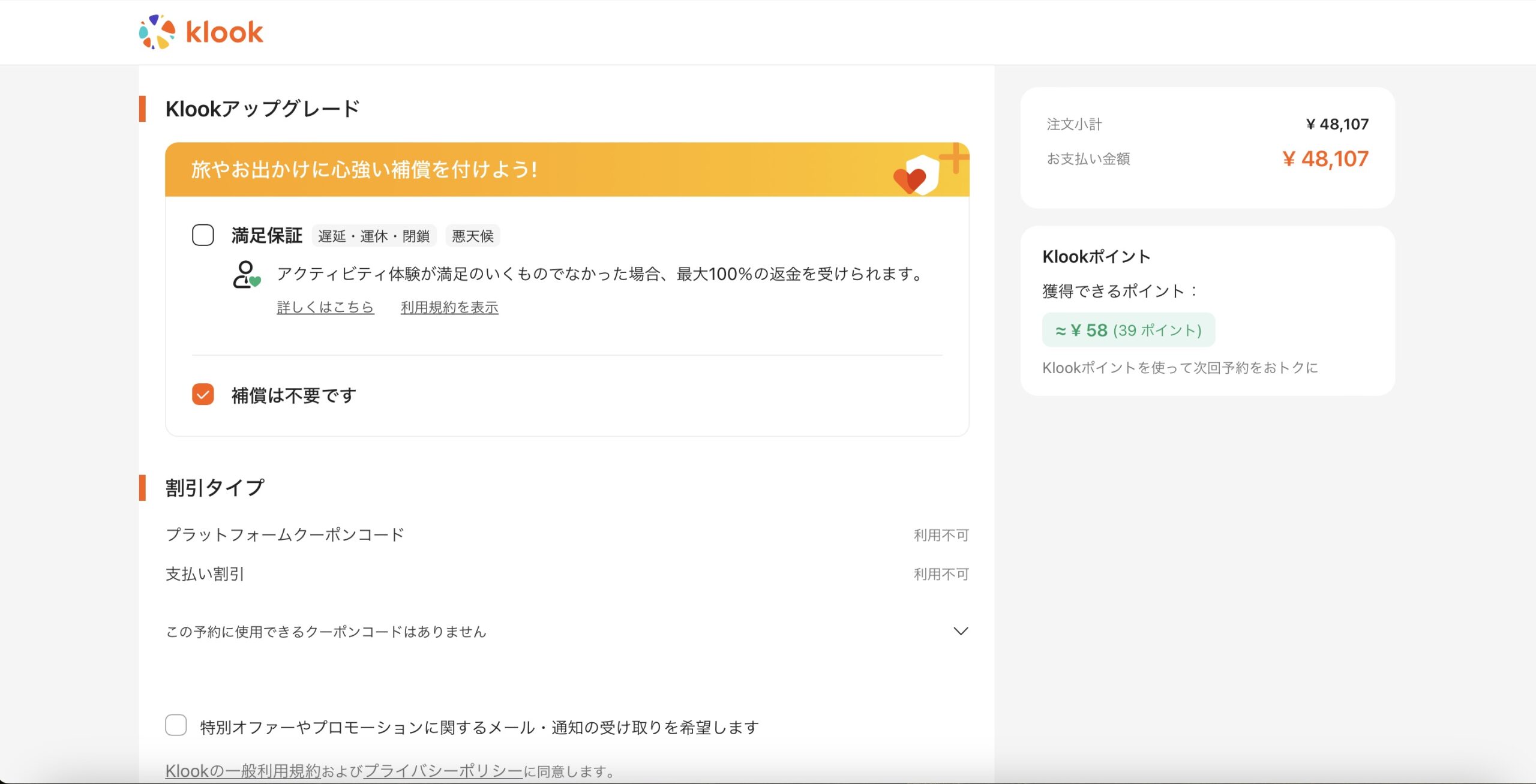Screen dimensions: 1536x784
Task: Click the 満足保証 label
Action: pyautogui.click(x=267, y=236)
